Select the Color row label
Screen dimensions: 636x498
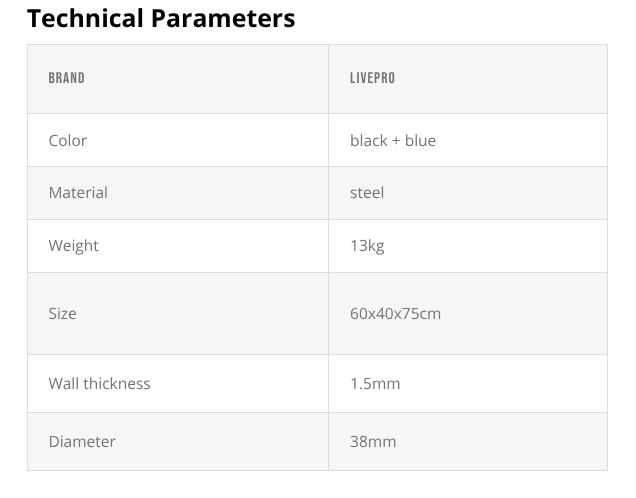(x=67, y=140)
